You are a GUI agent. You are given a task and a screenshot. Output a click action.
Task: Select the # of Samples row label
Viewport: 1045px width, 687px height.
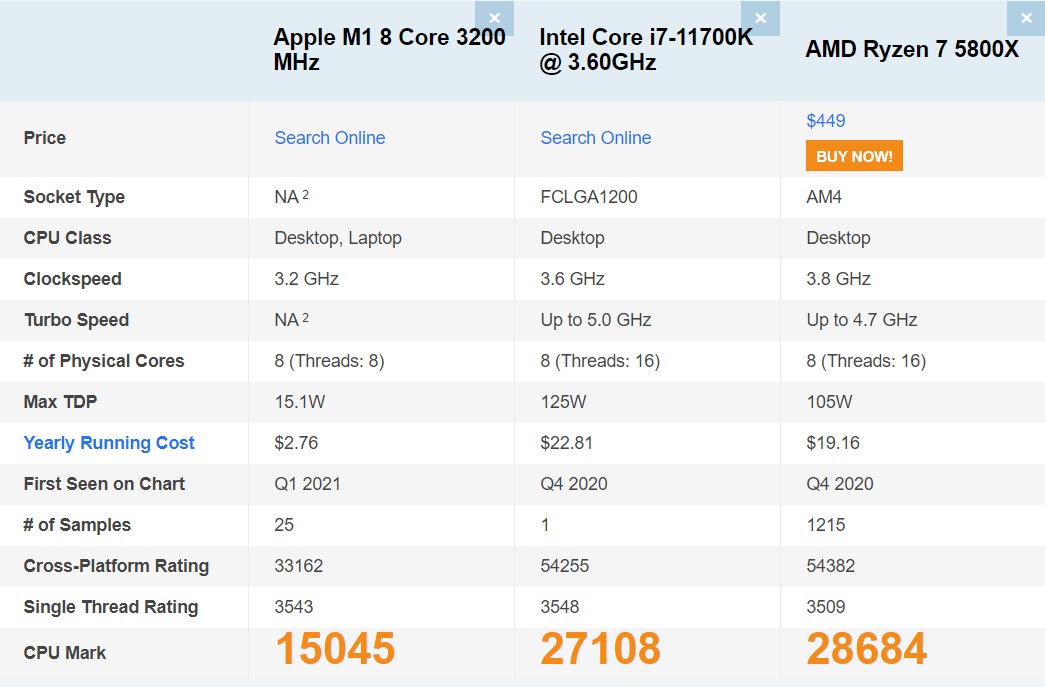click(x=77, y=525)
